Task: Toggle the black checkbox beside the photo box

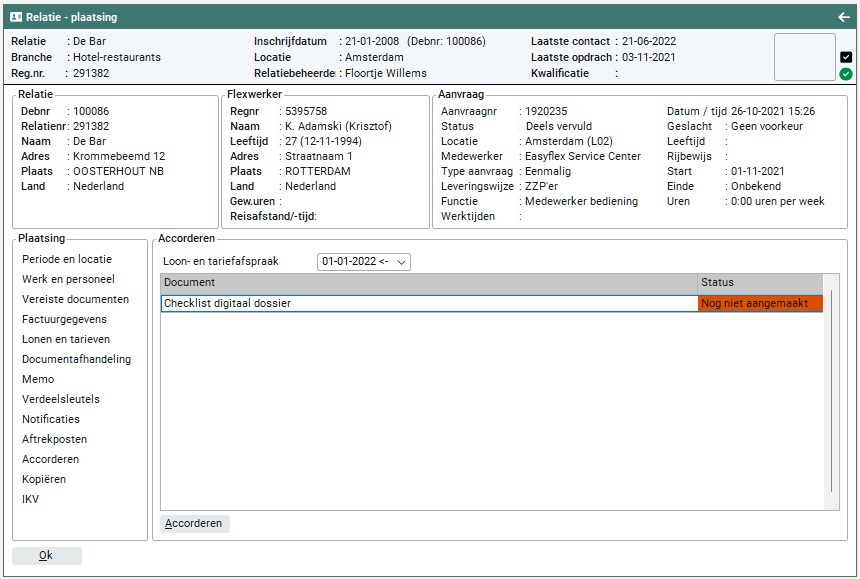Action: tap(846, 57)
